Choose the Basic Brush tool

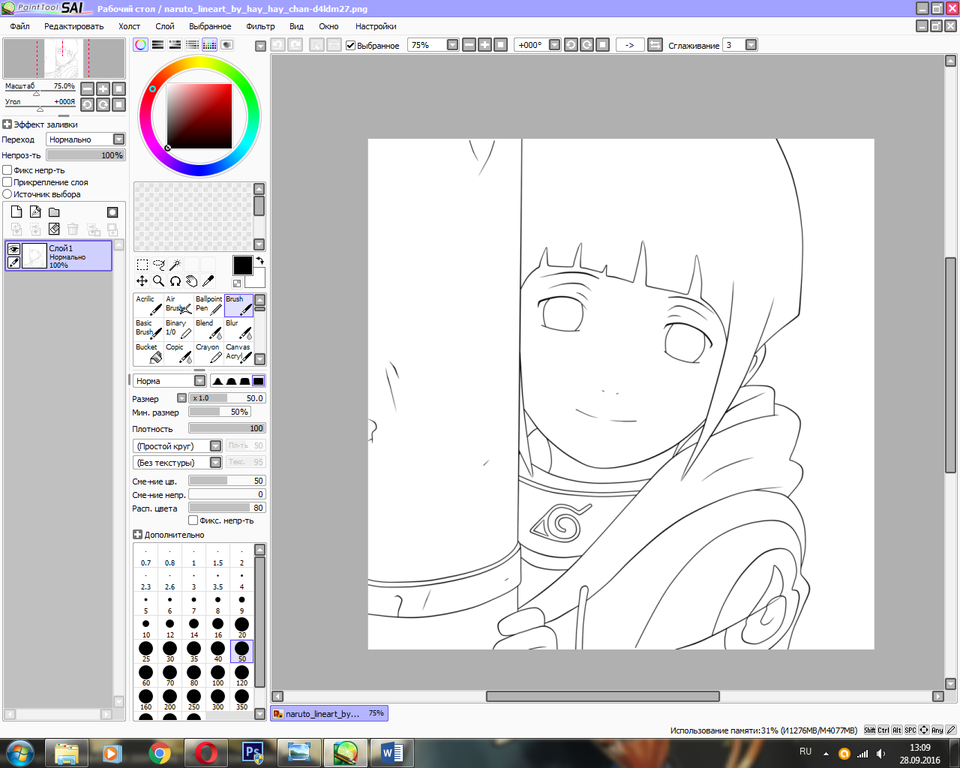tap(148, 329)
